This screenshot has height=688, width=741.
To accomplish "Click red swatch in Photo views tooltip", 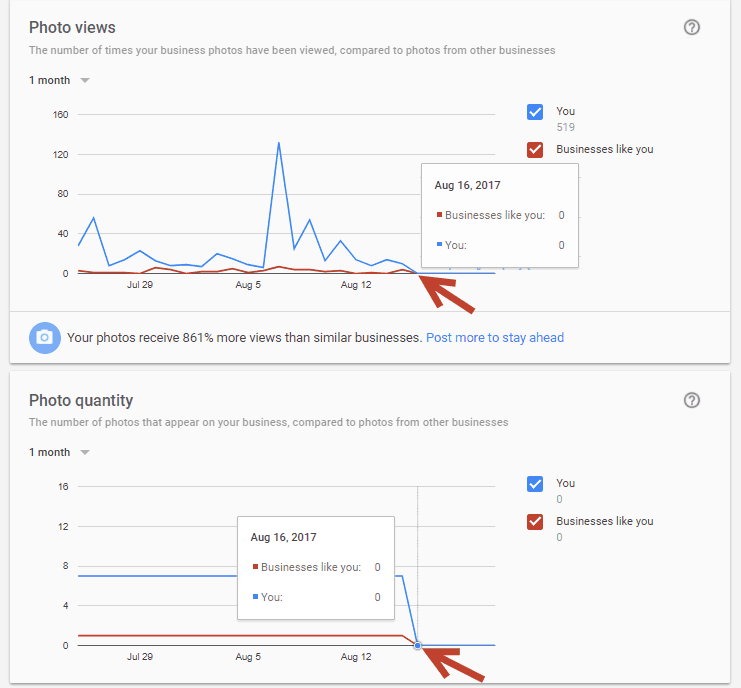I will tap(439, 215).
